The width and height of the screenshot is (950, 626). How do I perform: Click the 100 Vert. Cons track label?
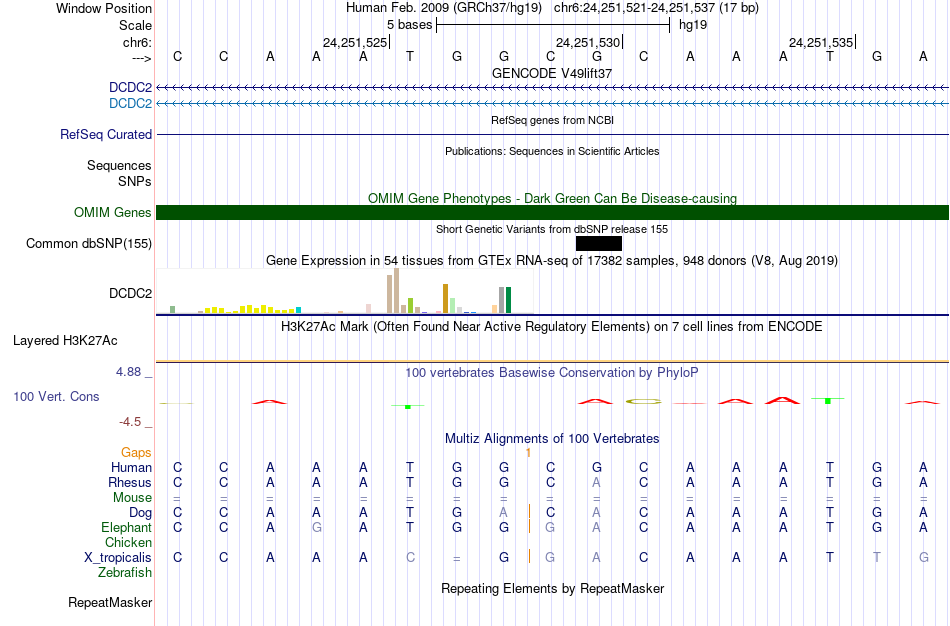pyautogui.click(x=56, y=396)
